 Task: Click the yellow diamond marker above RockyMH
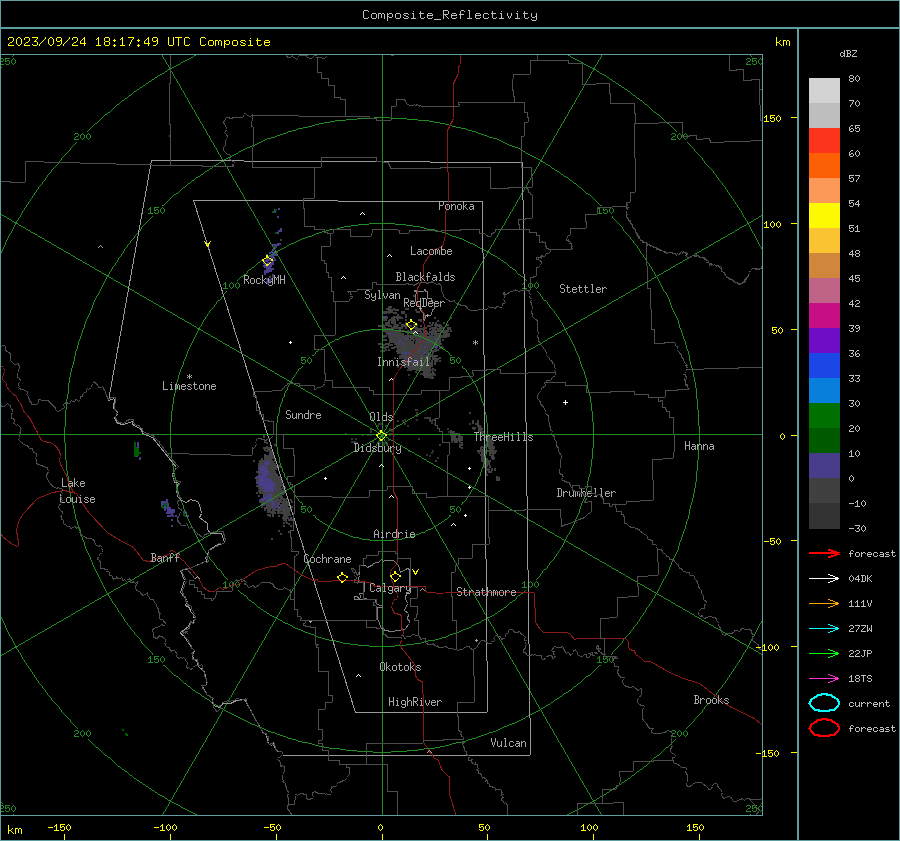pos(267,261)
